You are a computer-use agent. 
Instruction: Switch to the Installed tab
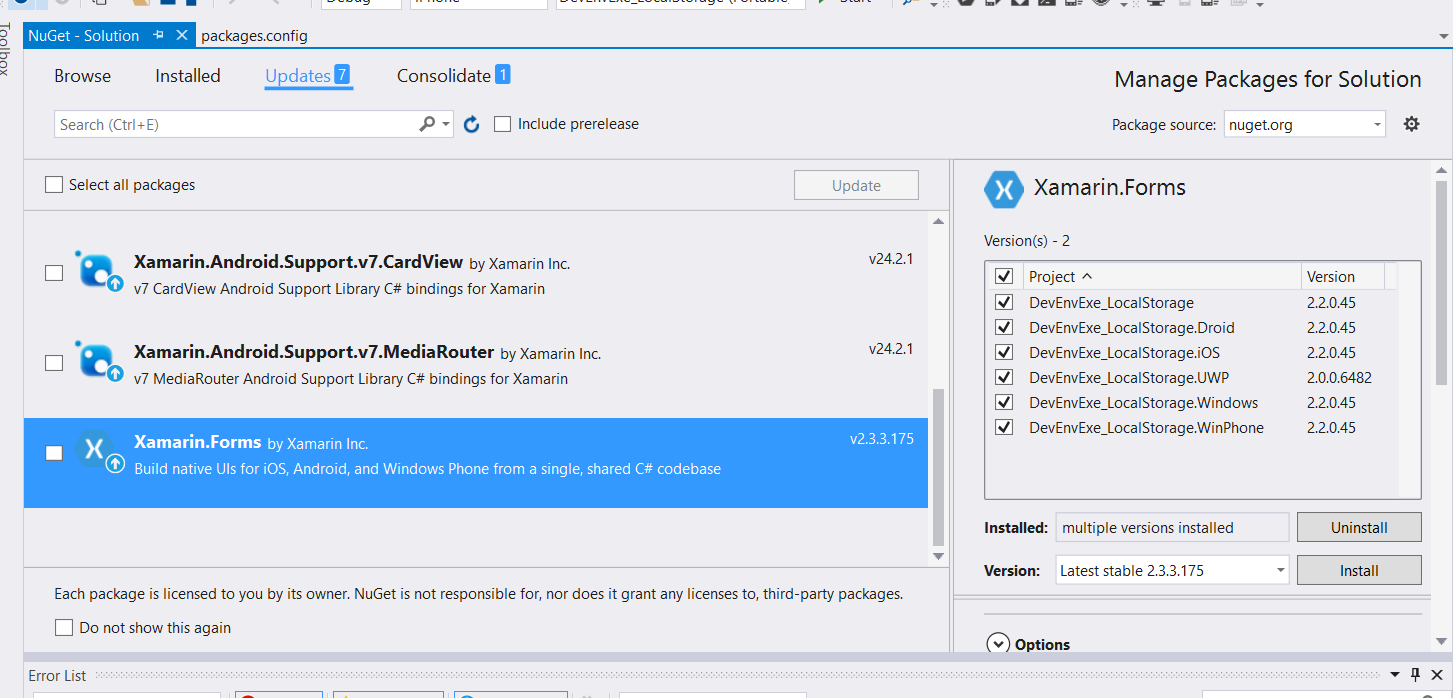pyautogui.click(x=188, y=76)
